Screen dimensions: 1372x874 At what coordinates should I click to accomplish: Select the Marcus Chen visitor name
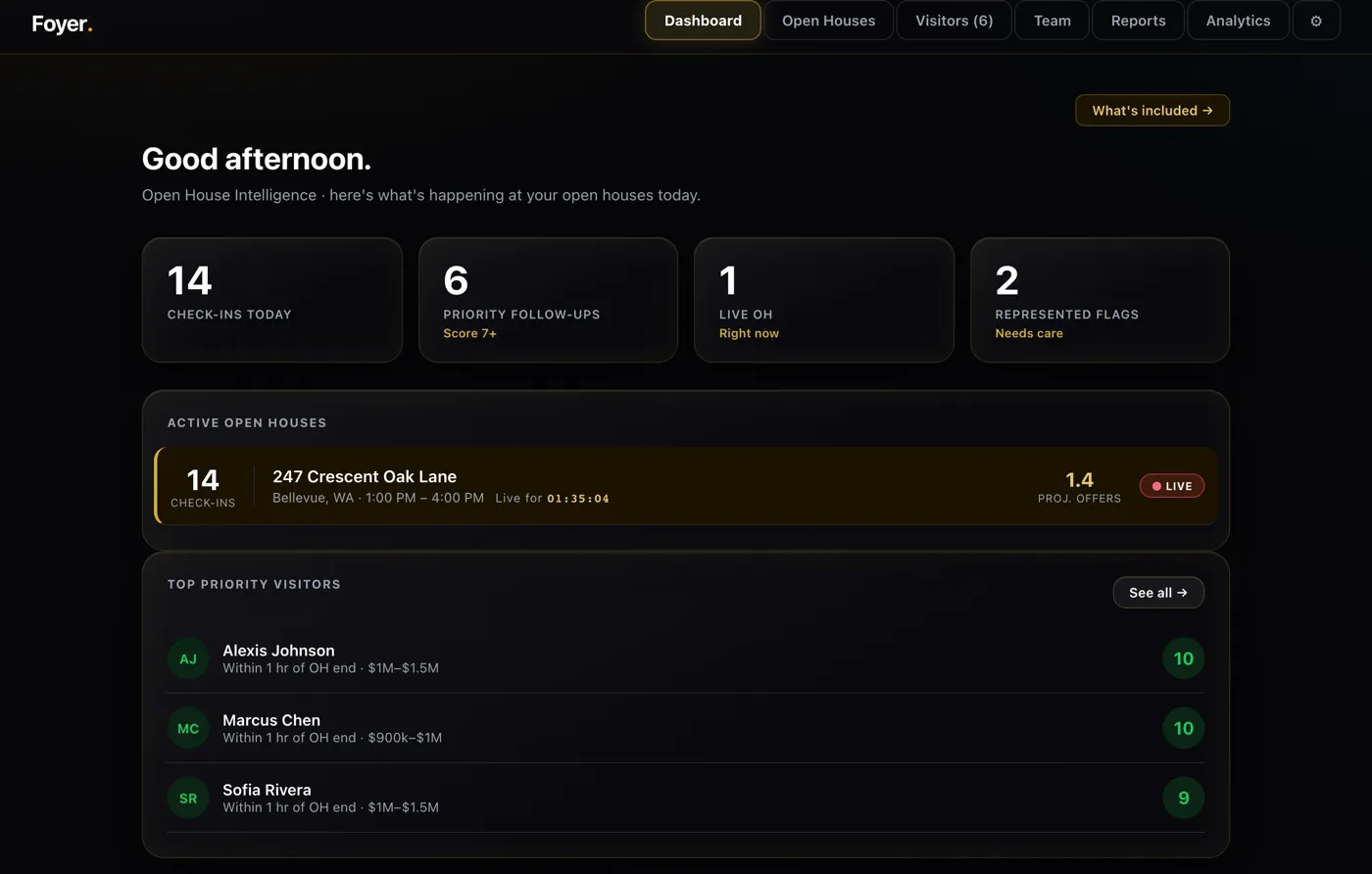(x=271, y=720)
